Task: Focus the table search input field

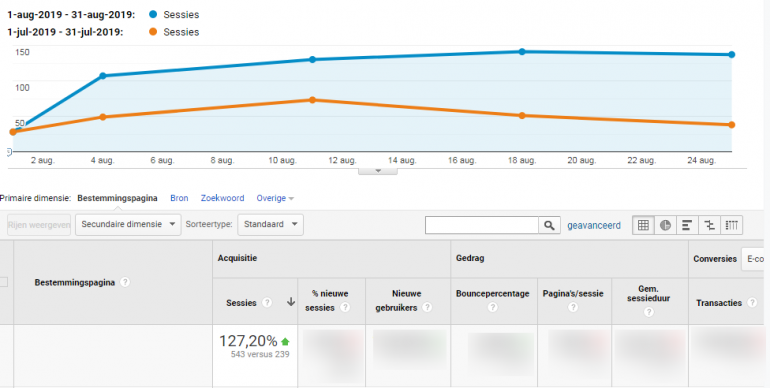Action: [x=482, y=225]
